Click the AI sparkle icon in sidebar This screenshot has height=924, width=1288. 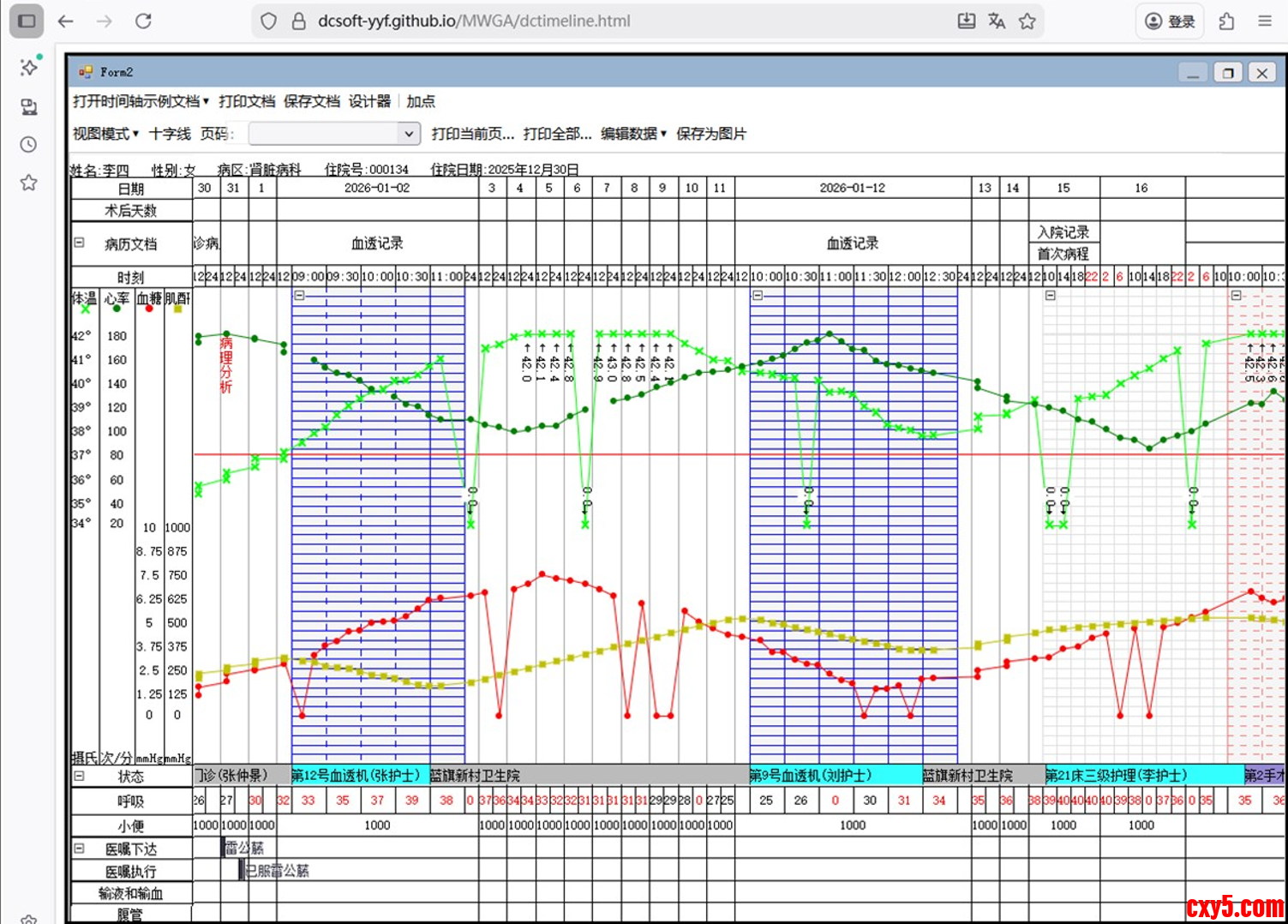pos(29,67)
